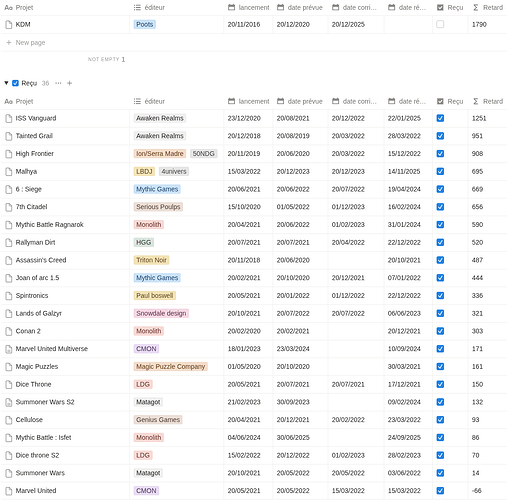Image resolution: width=507 pixels, height=500 pixels.
Task: Click the page icon beside Summoner Wars S2
Action: click(9, 402)
